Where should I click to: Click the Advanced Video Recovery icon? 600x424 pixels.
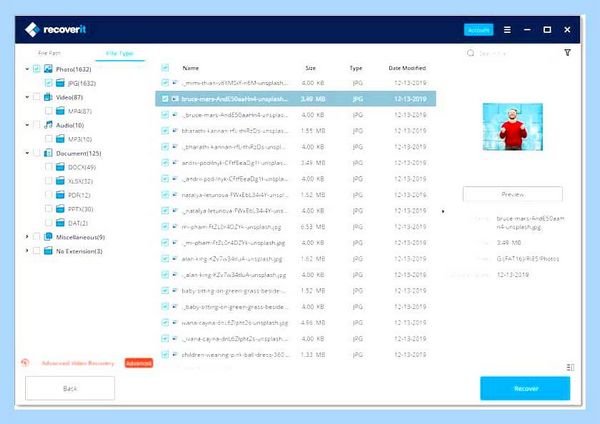pyautogui.click(x=25, y=362)
